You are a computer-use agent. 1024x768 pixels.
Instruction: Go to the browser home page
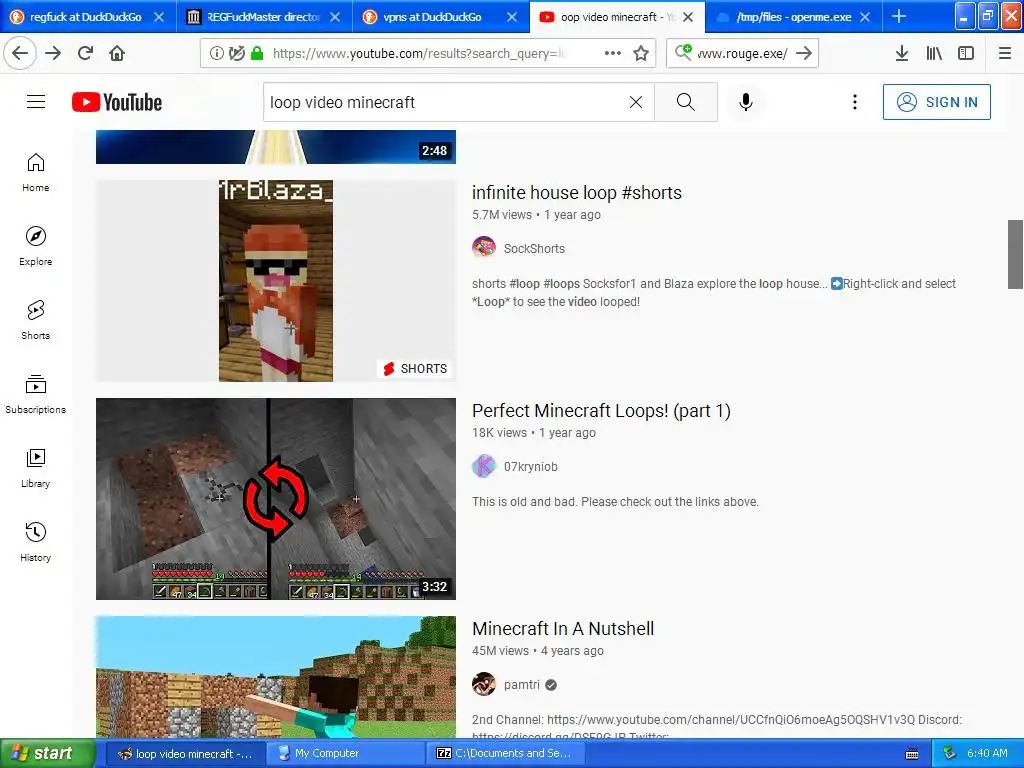(117, 53)
